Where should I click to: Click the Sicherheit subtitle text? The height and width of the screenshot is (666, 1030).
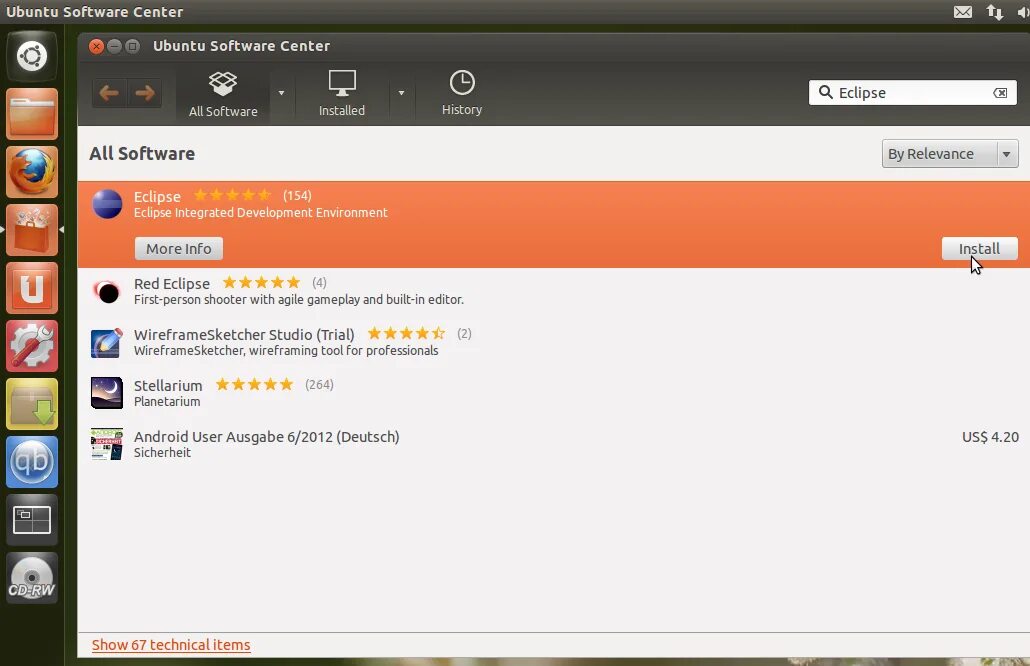[162, 453]
